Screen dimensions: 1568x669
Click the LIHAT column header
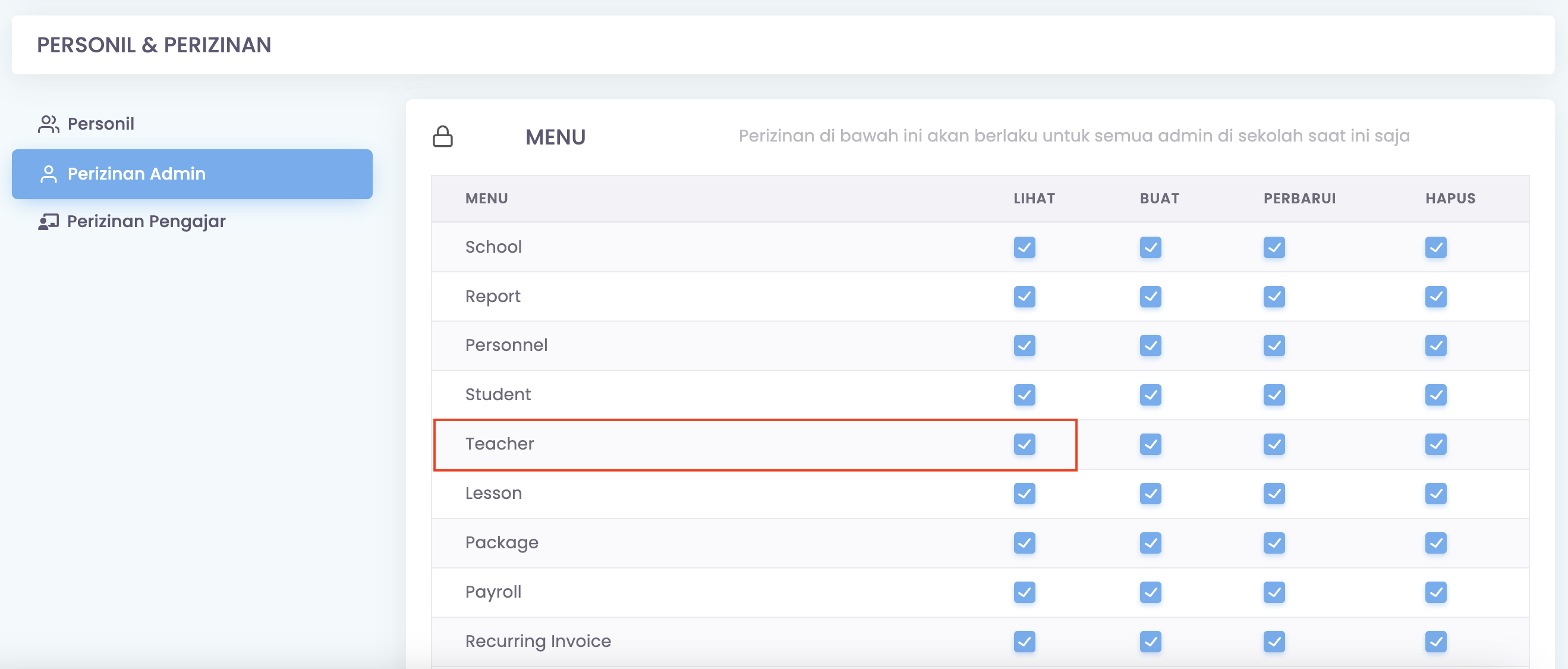(1034, 199)
